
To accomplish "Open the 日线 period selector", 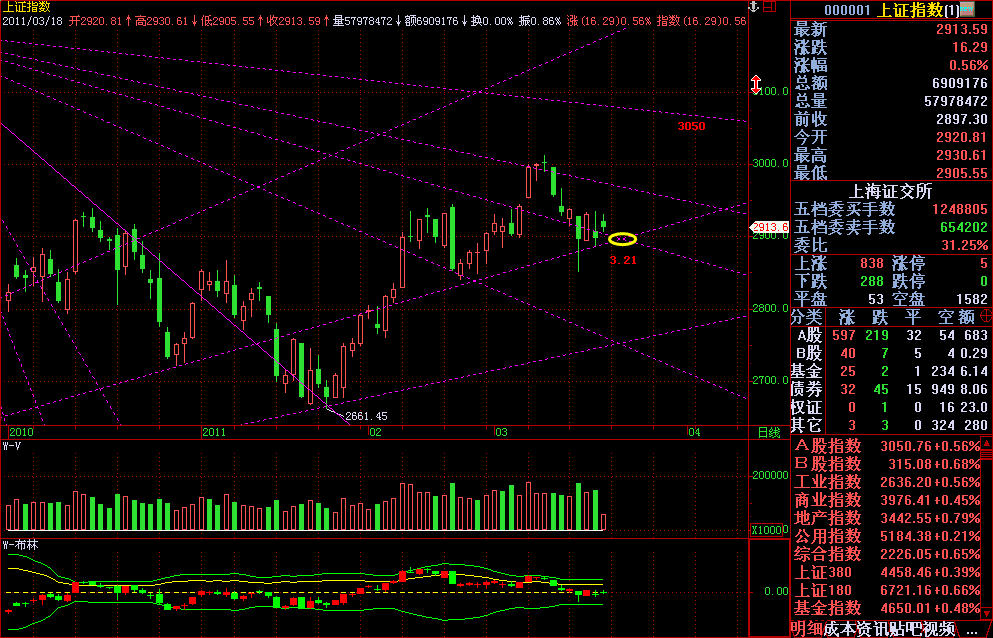I will coord(767,432).
